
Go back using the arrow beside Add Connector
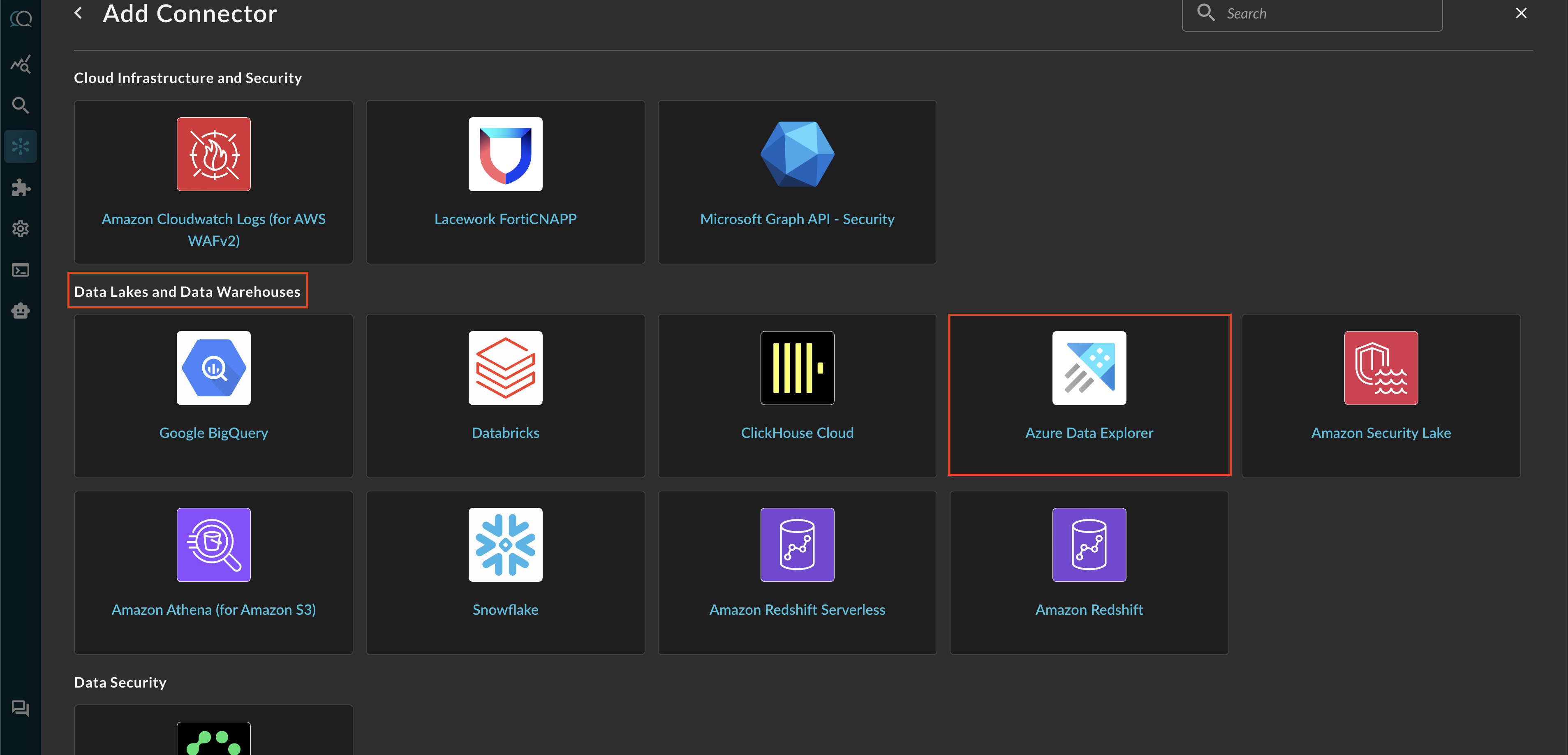click(78, 13)
